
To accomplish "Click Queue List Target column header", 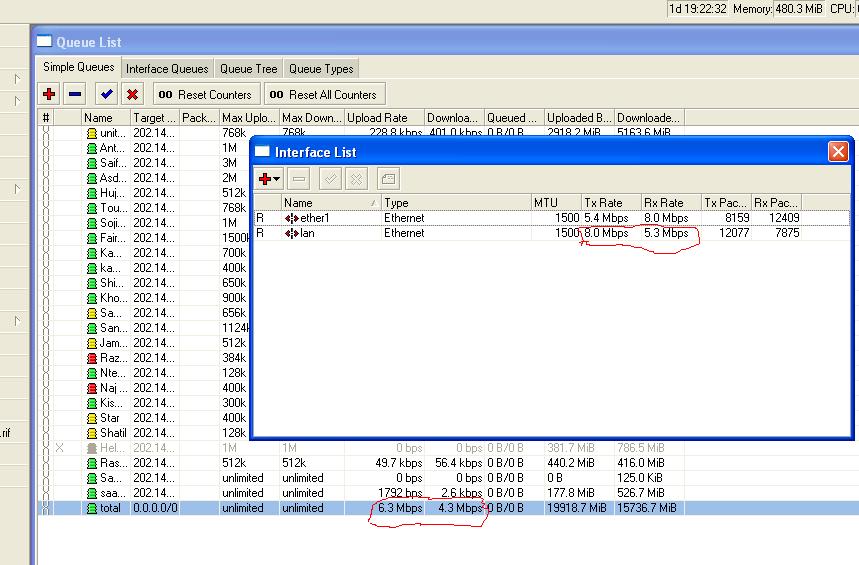I will click(155, 118).
